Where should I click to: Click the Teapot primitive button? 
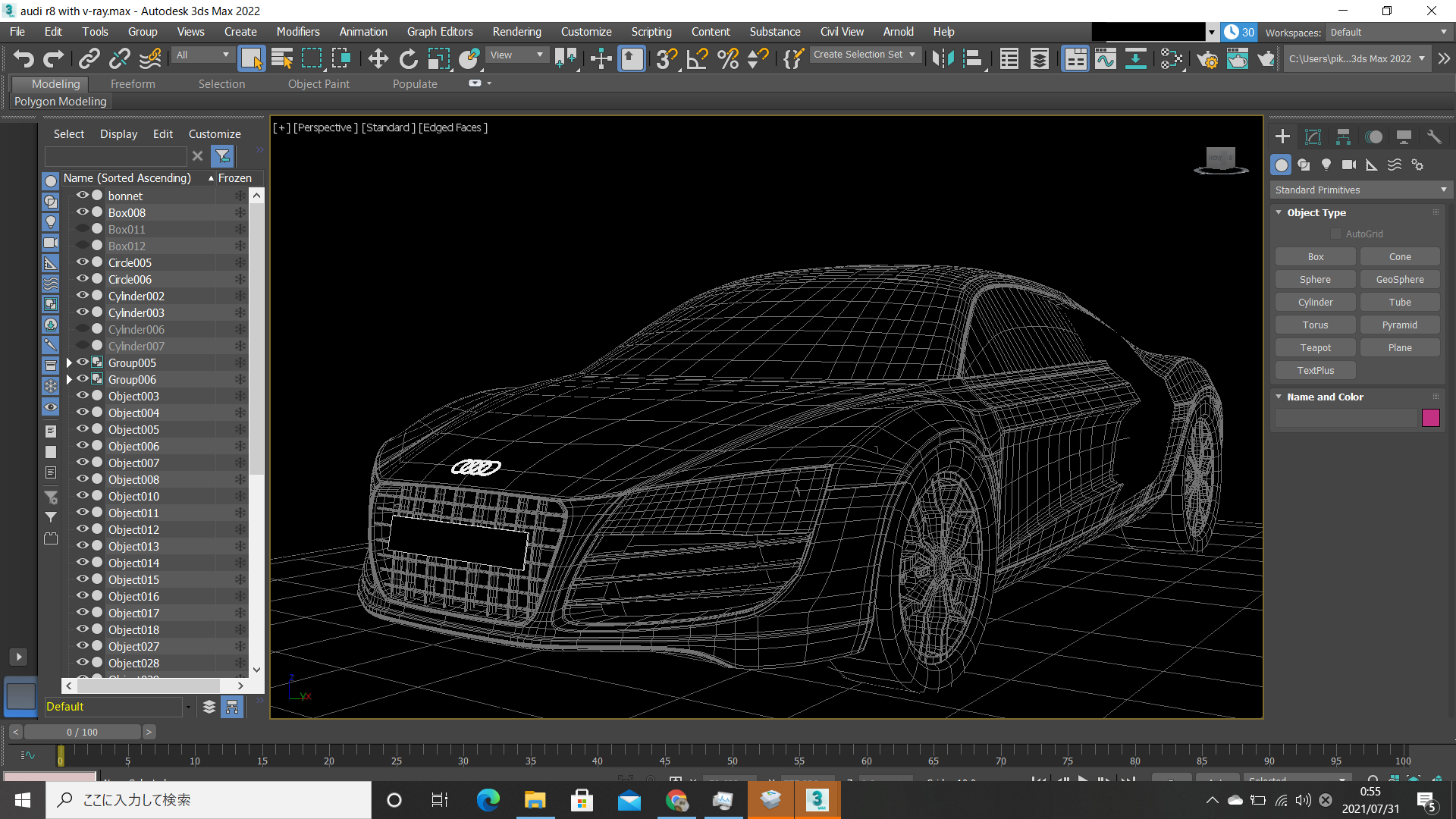point(1315,348)
